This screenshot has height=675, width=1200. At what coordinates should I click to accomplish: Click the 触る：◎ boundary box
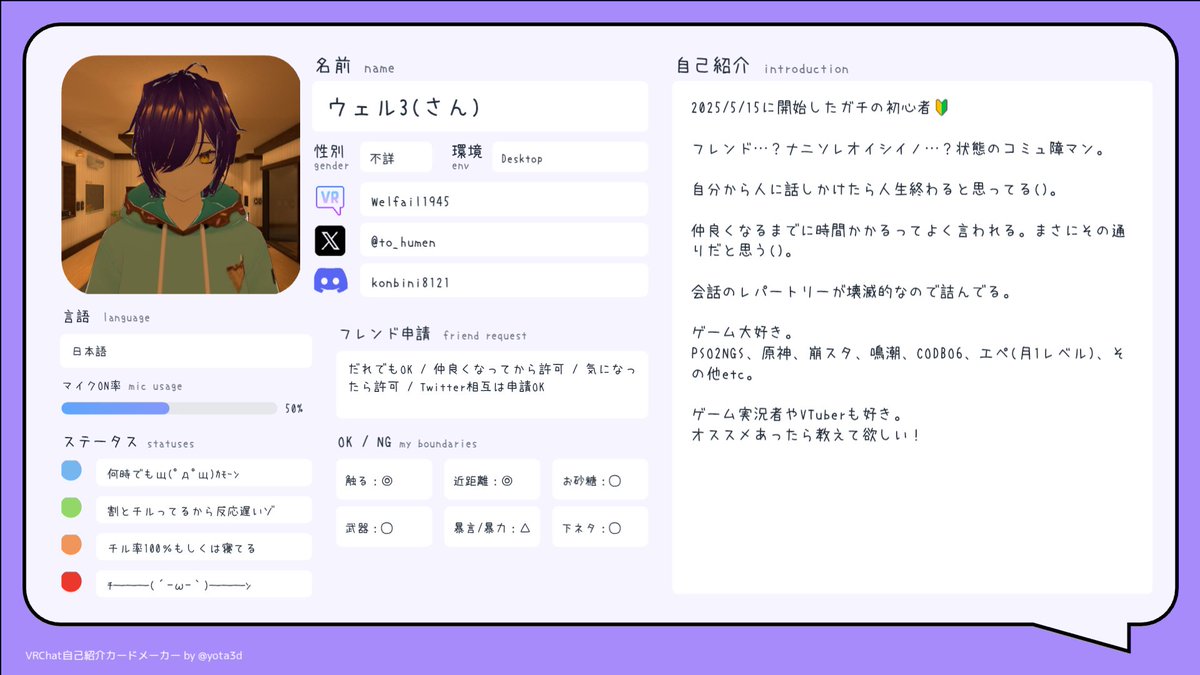(x=384, y=480)
